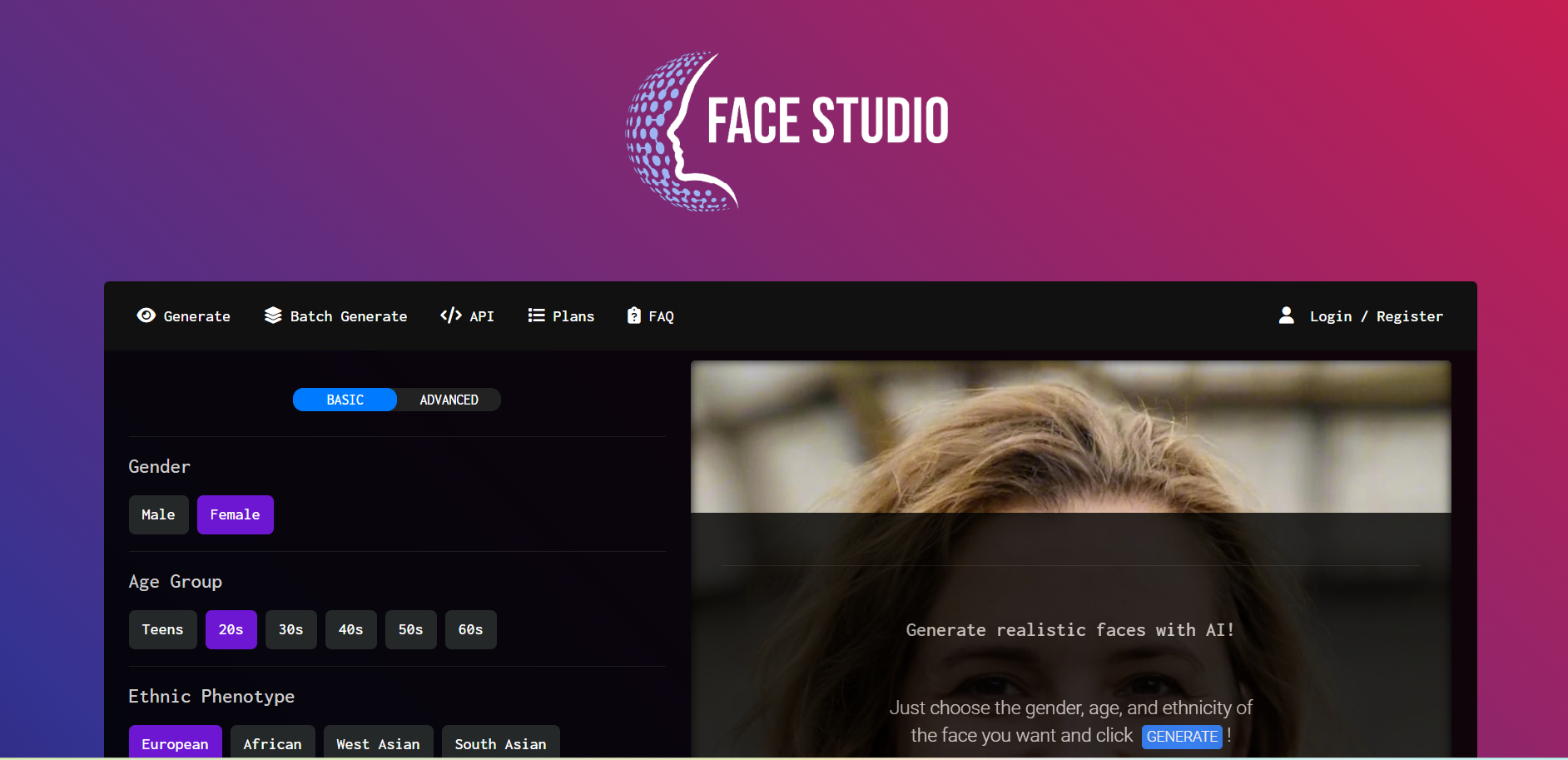Choose the Female gender option

pyautogui.click(x=235, y=514)
